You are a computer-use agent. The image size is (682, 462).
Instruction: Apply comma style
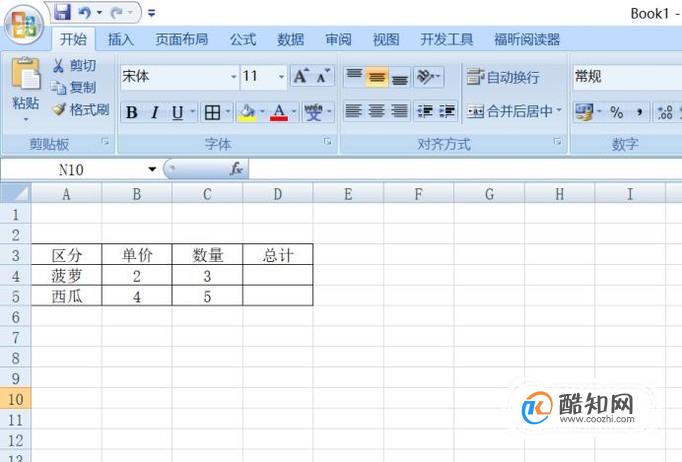point(639,112)
